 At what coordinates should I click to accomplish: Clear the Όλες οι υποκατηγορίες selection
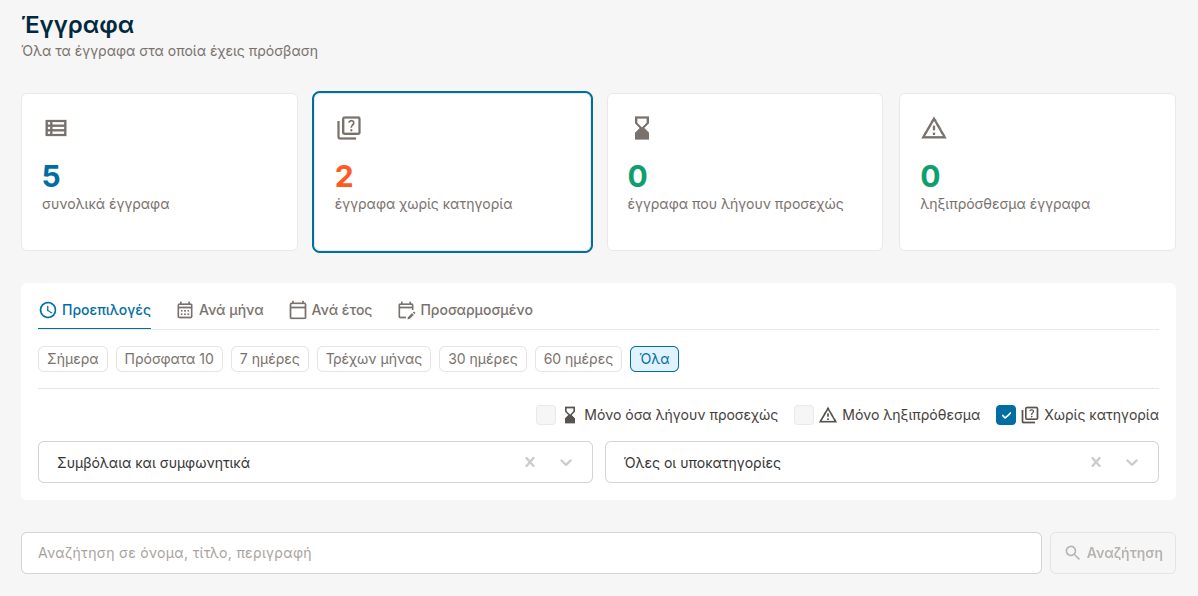pyautogui.click(x=1096, y=463)
